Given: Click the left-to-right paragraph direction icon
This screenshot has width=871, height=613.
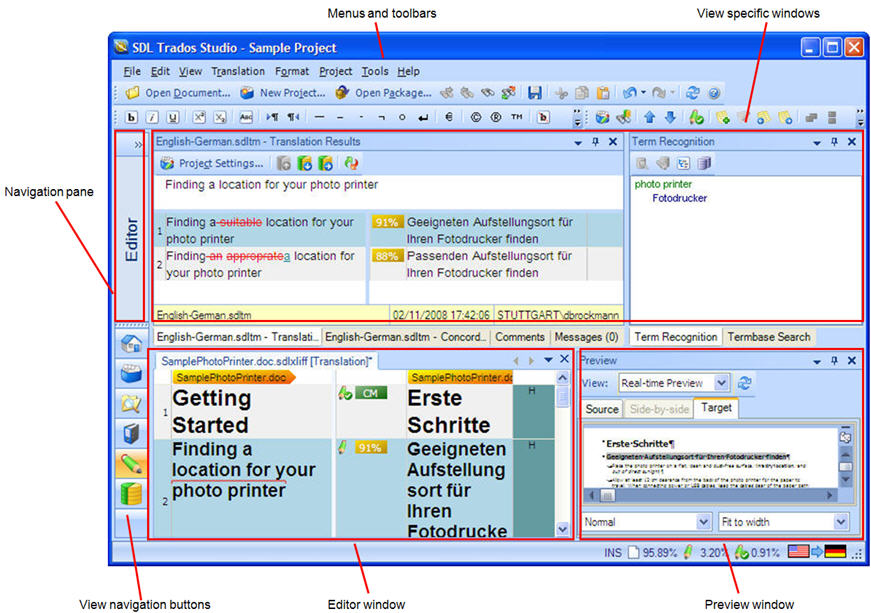Looking at the screenshot, I should click(272, 117).
